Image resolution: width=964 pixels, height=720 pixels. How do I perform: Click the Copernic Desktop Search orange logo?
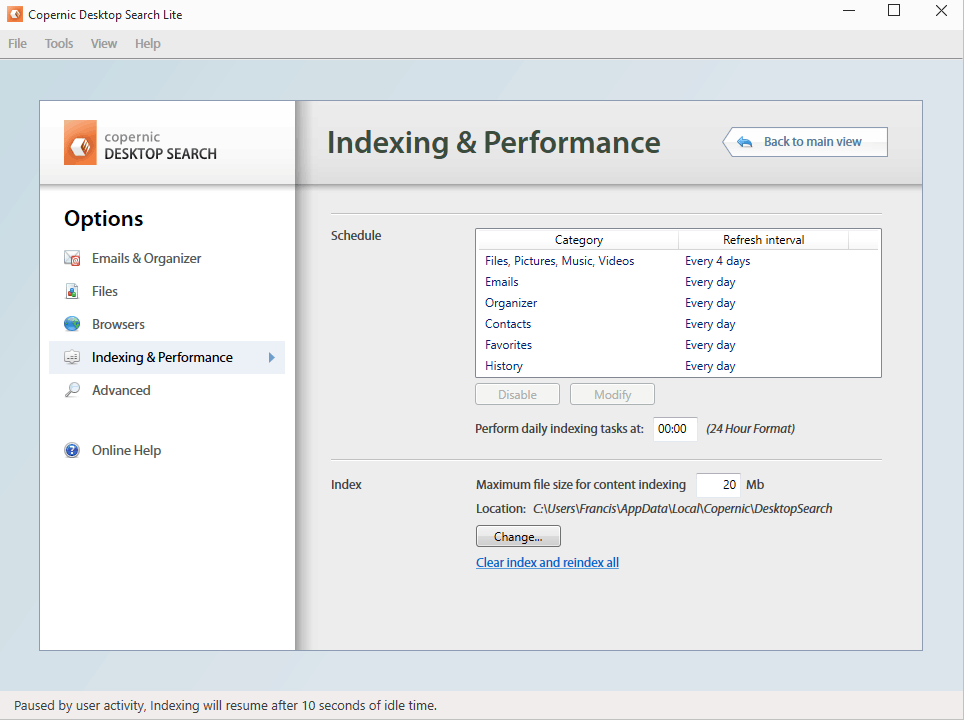click(80, 143)
